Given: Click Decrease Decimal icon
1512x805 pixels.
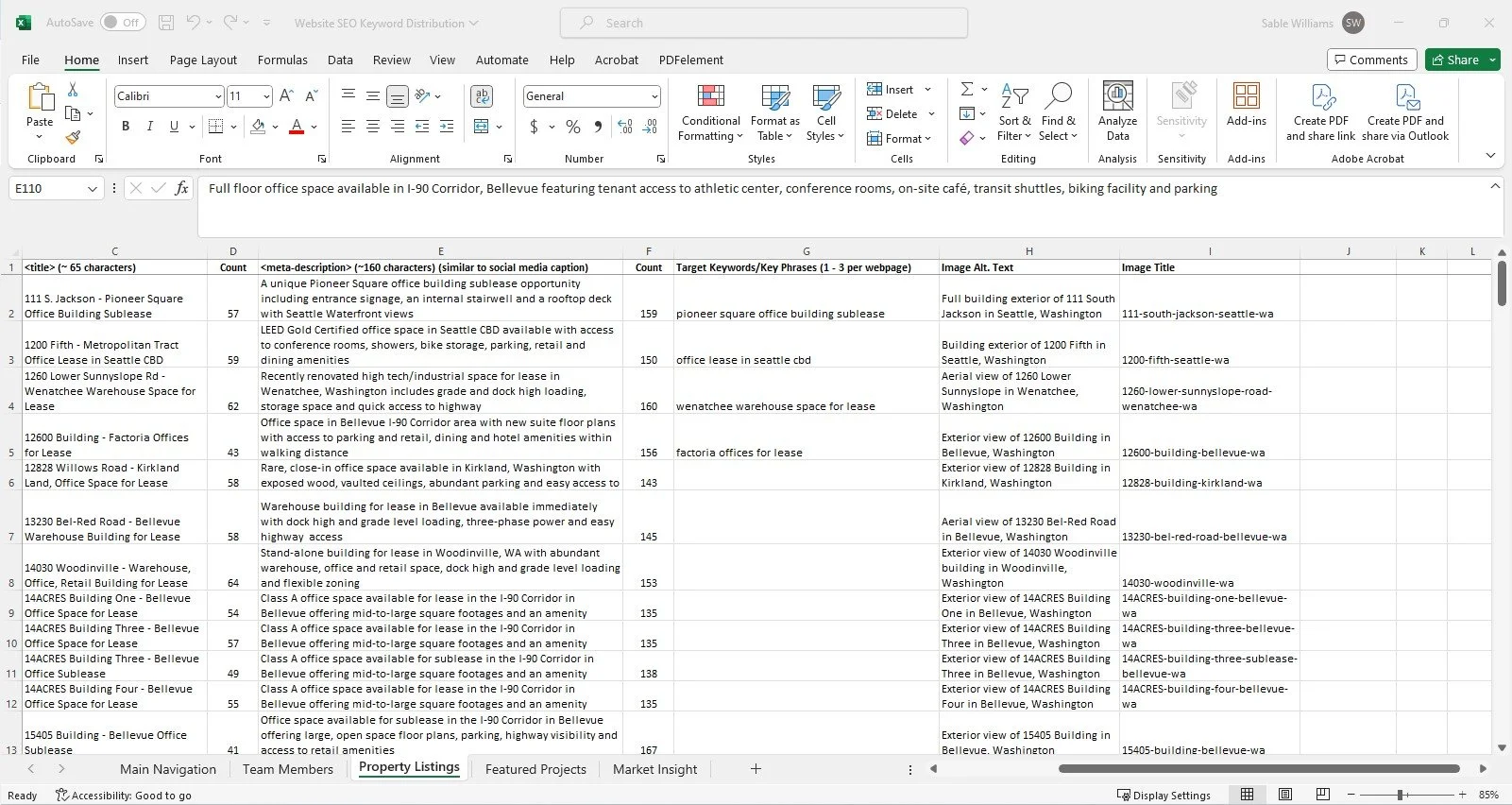Looking at the screenshot, I should pos(650,126).
